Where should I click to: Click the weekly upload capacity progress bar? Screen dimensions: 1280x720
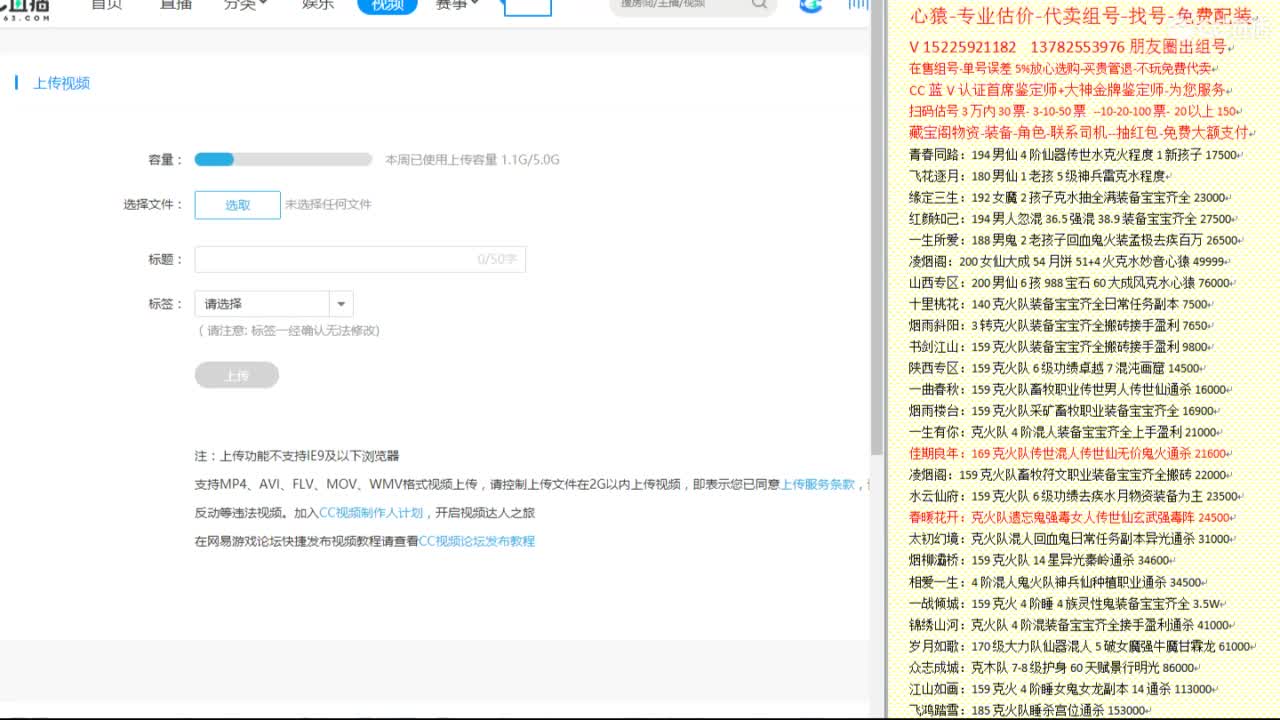coord(282,159)
